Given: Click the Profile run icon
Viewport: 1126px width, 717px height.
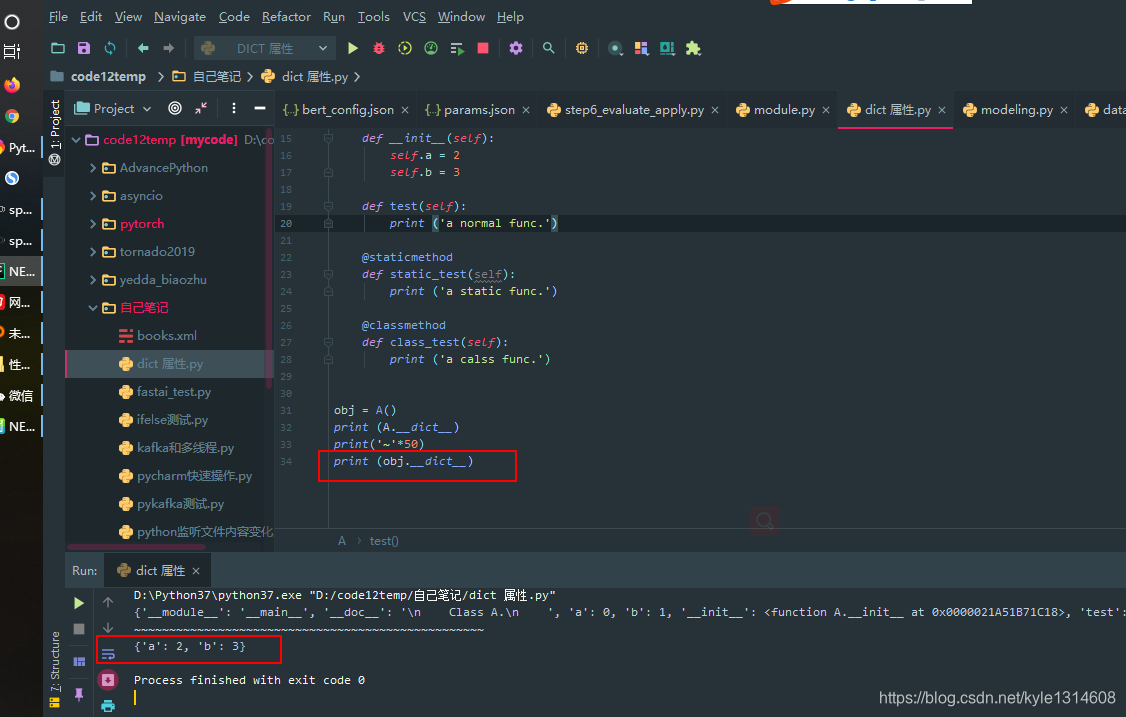Looking at the screenshot, I should click(x=431, y=48).
